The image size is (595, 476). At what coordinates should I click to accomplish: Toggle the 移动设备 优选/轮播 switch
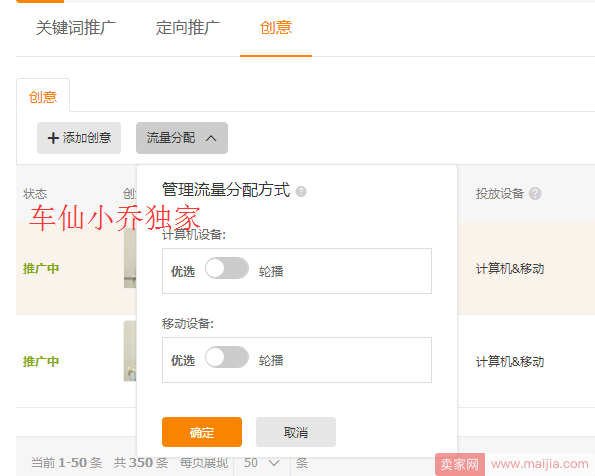point(227,357)
